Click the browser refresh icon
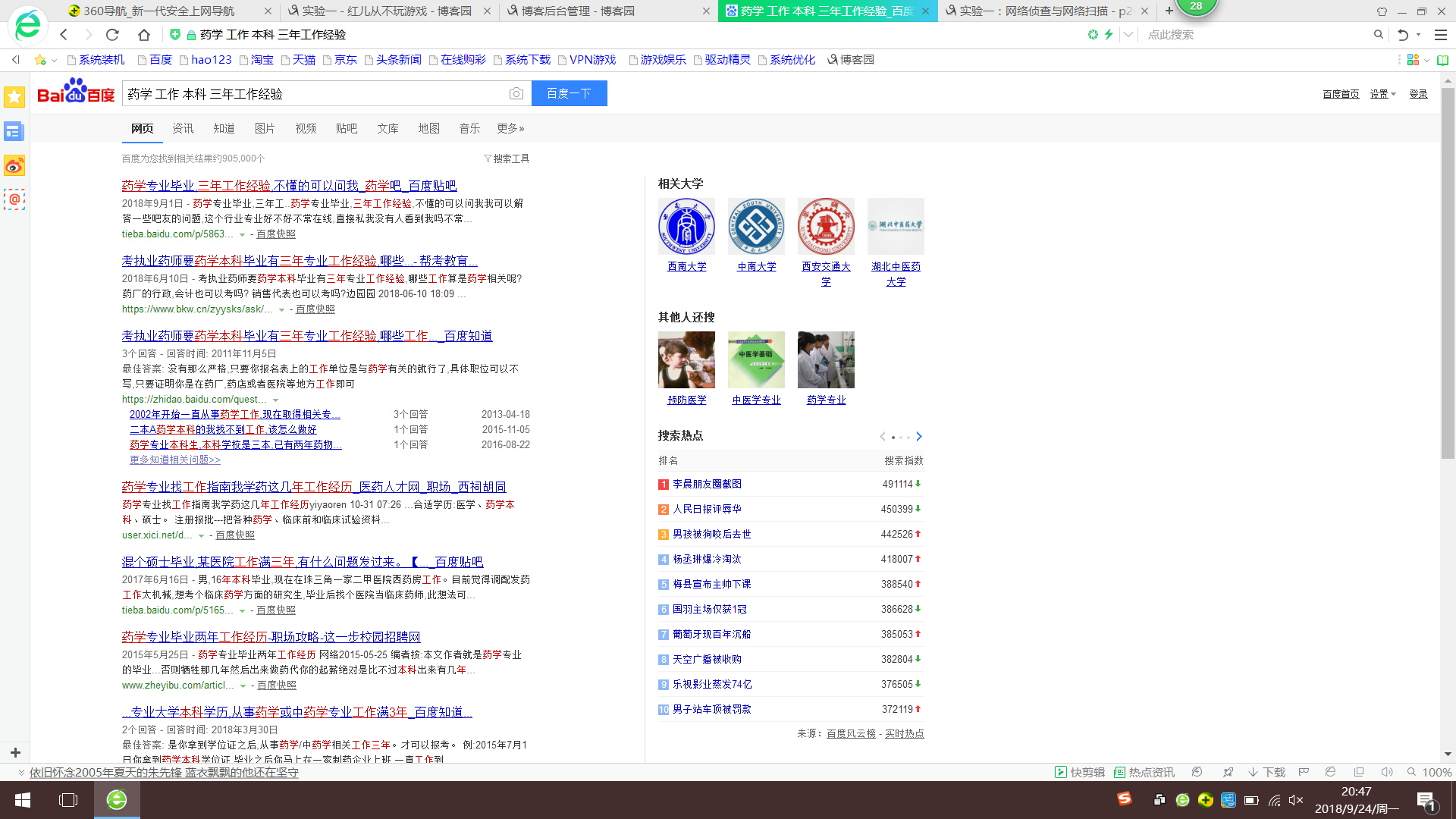Screen dimensions: 1456x819 tap(112, 34)
